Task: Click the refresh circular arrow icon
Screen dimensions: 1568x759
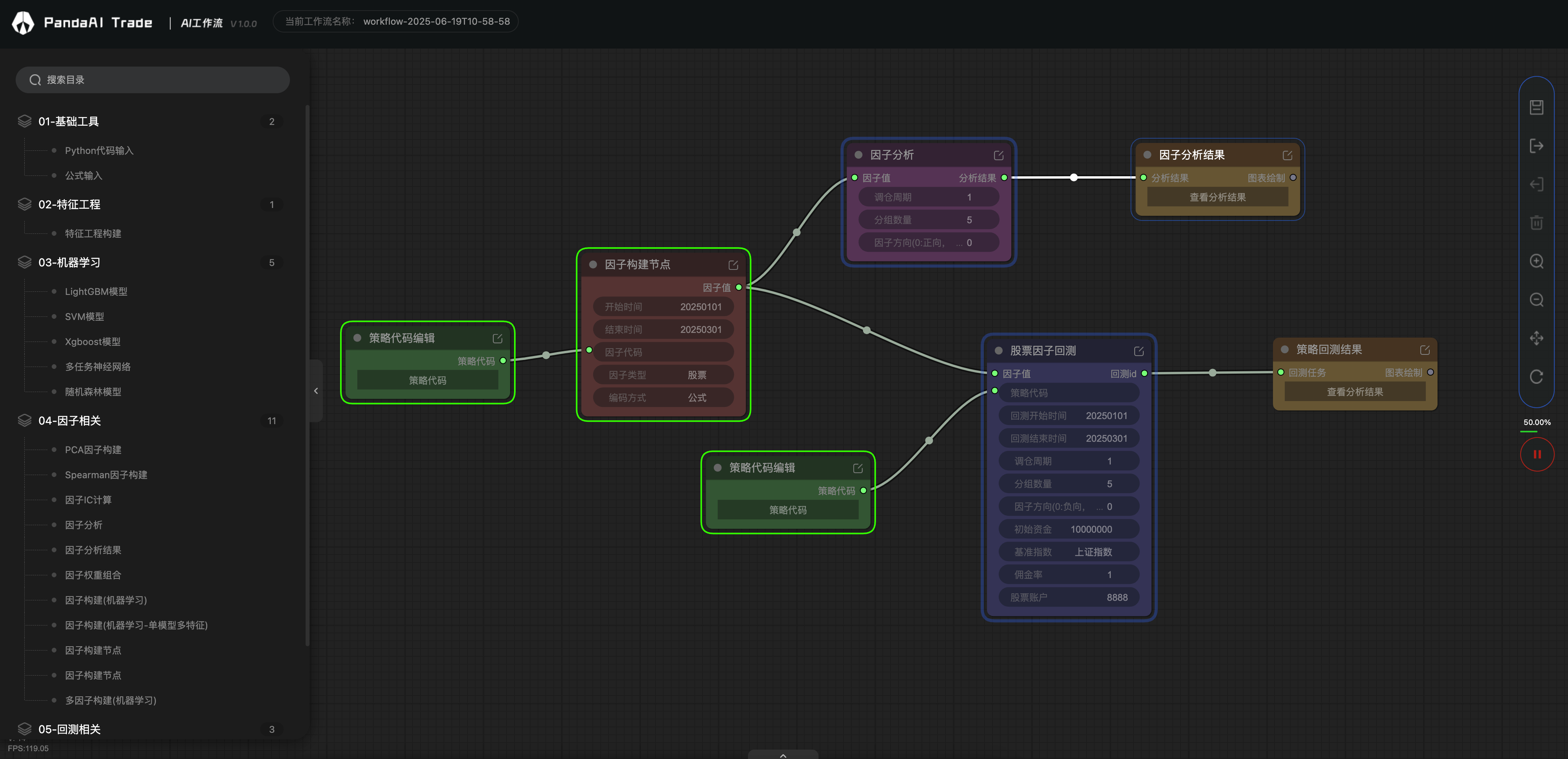Action: 1536,377
